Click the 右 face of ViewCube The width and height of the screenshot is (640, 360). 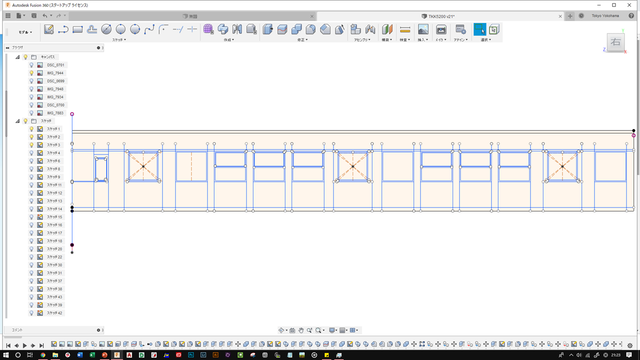coord(616,42)
